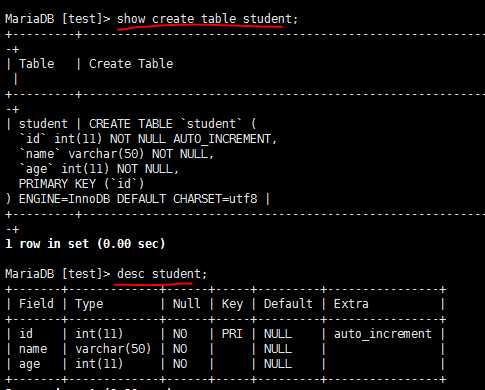The width and height of the screenshot is (485, 390).
Task: Click the 'Type' column header
Action: 89,304
